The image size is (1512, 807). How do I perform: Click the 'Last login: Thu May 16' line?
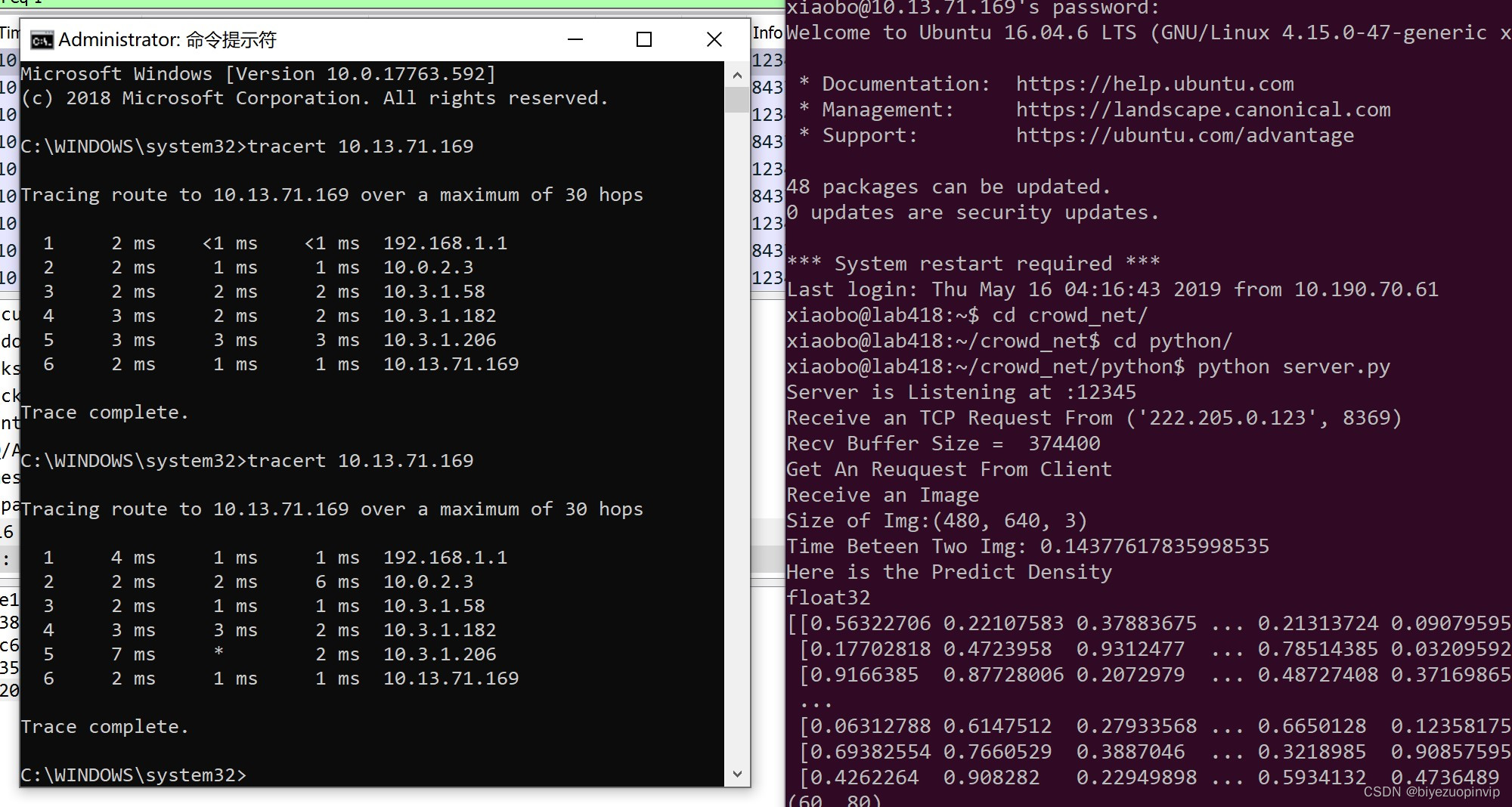click(1112, 289)
